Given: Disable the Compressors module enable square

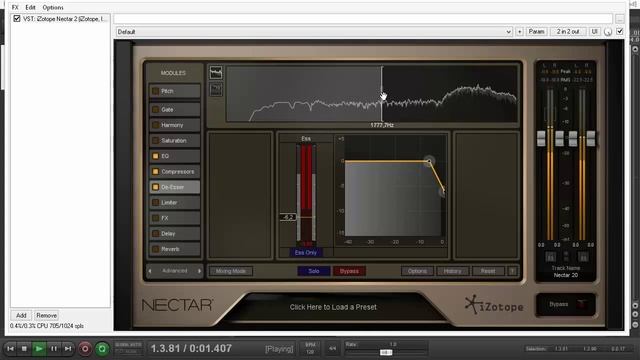Looking at the screenshot, I should [156, 171].
